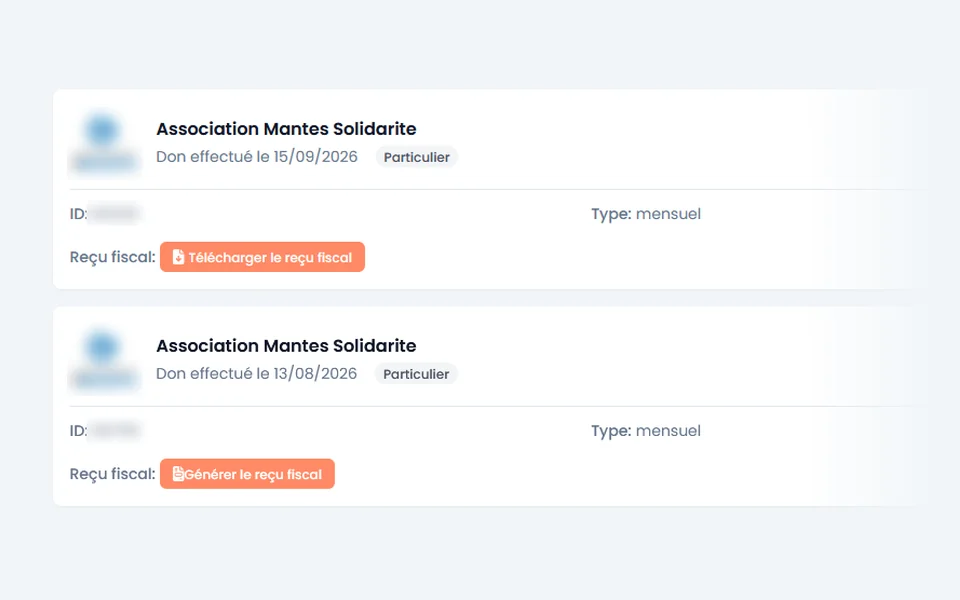Open the blurred association logo of the 15/09/2026 donation
This screenshot has height=600, width=960.
103,143
